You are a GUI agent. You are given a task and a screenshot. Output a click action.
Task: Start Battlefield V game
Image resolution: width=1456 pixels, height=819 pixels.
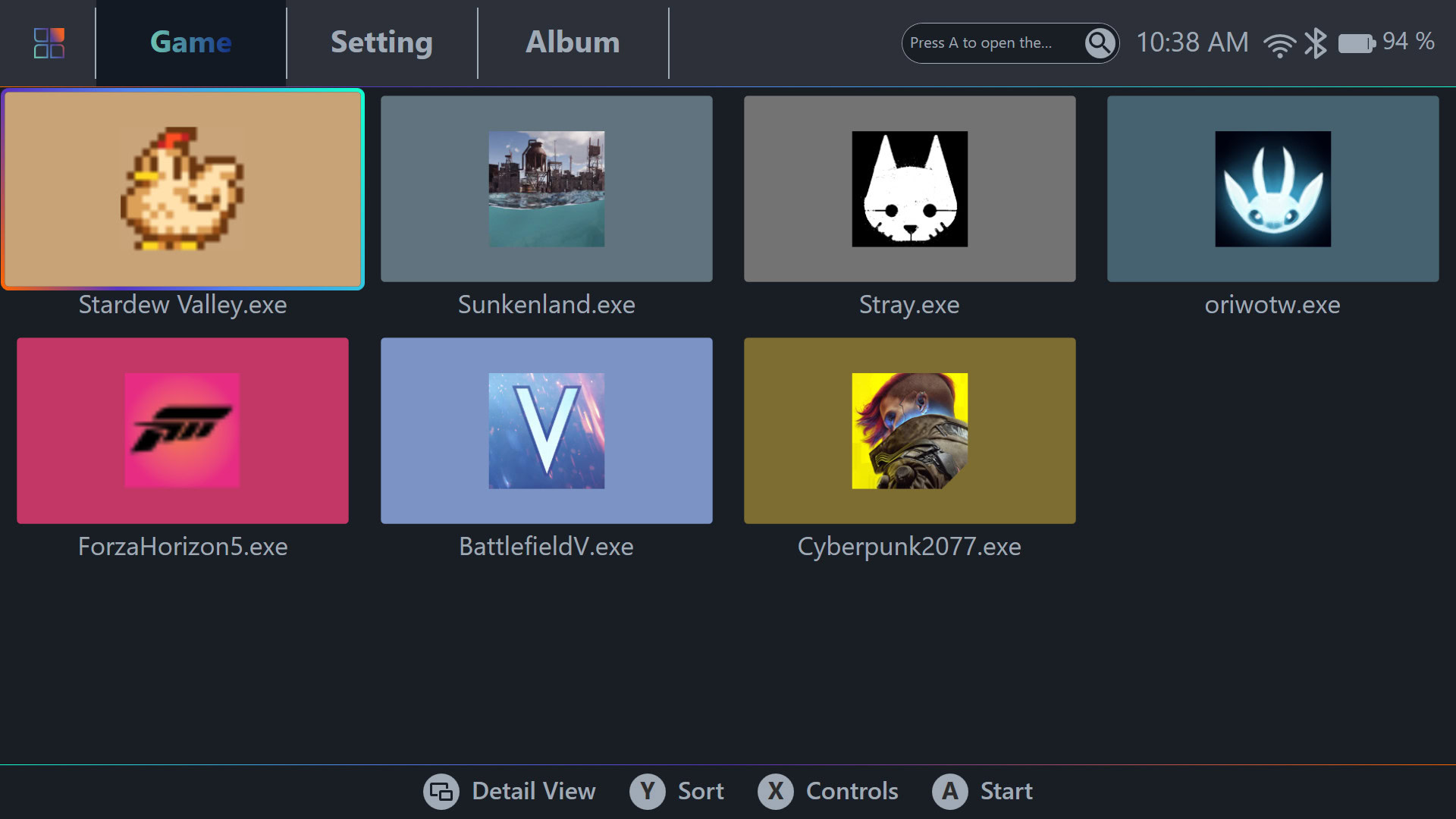point(547,430)
